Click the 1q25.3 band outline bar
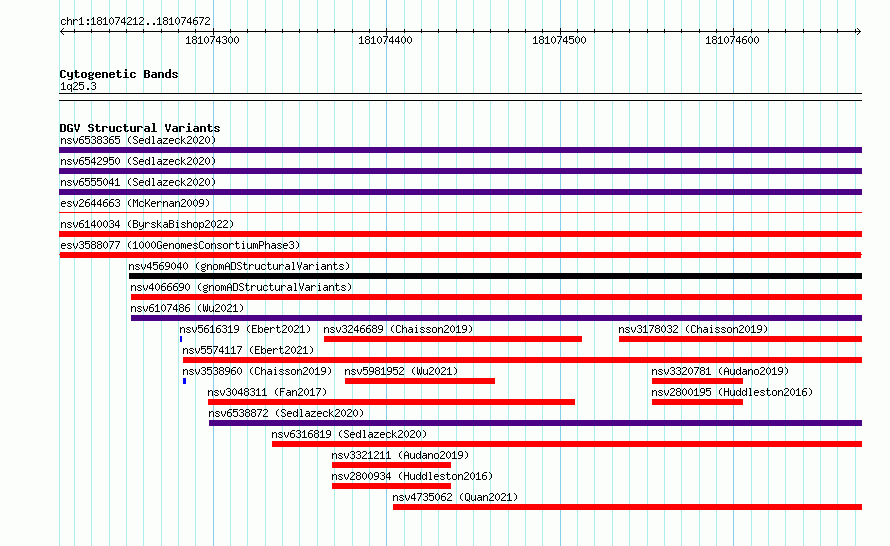 tap(460, 97)
